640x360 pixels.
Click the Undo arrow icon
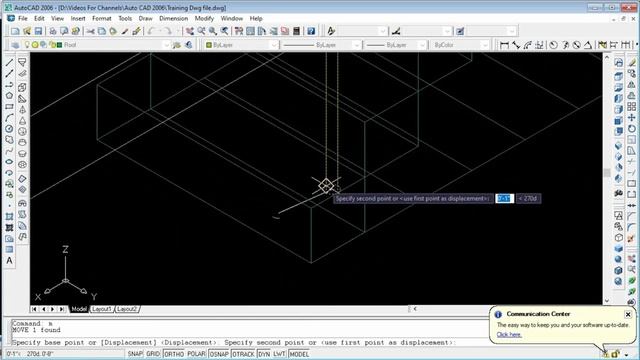(151, 31)
